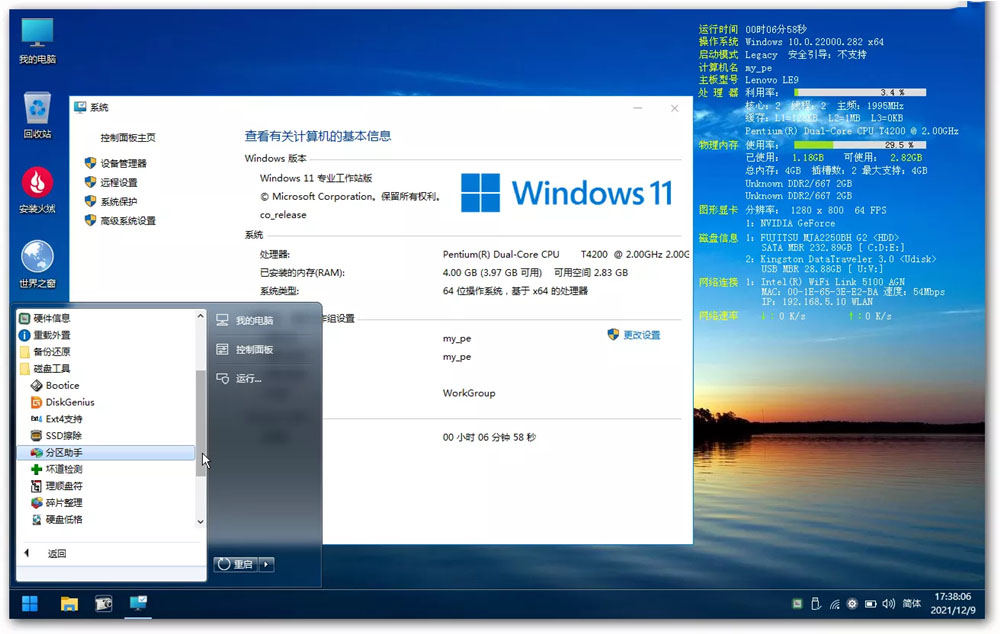The image size is (1000, 634).
Task: Click the volume icon in tray
Action: coord(888,603)
